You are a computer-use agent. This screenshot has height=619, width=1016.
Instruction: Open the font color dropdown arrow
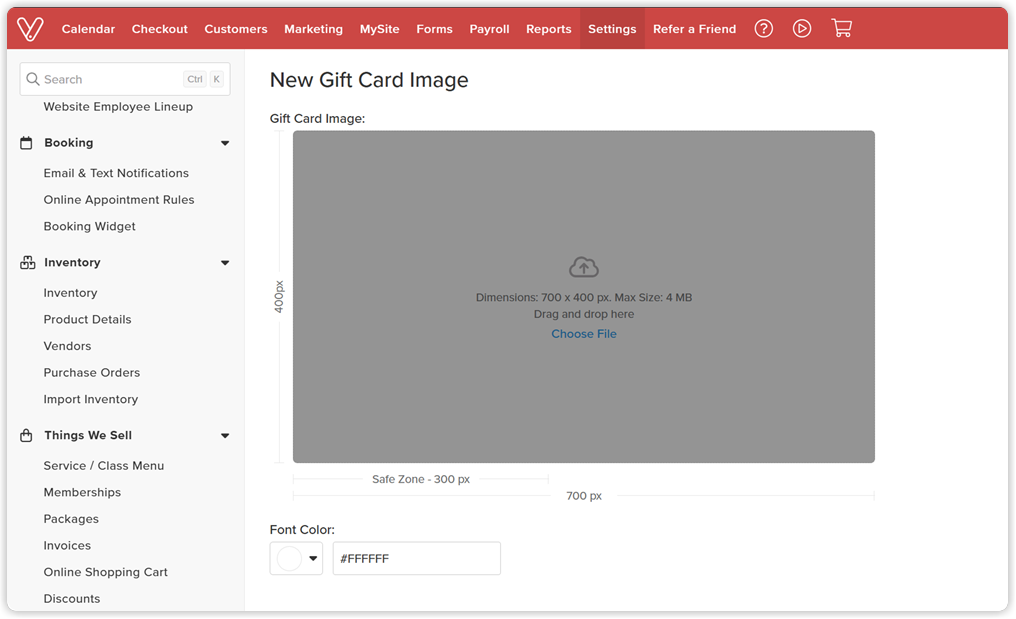[313, 559]
